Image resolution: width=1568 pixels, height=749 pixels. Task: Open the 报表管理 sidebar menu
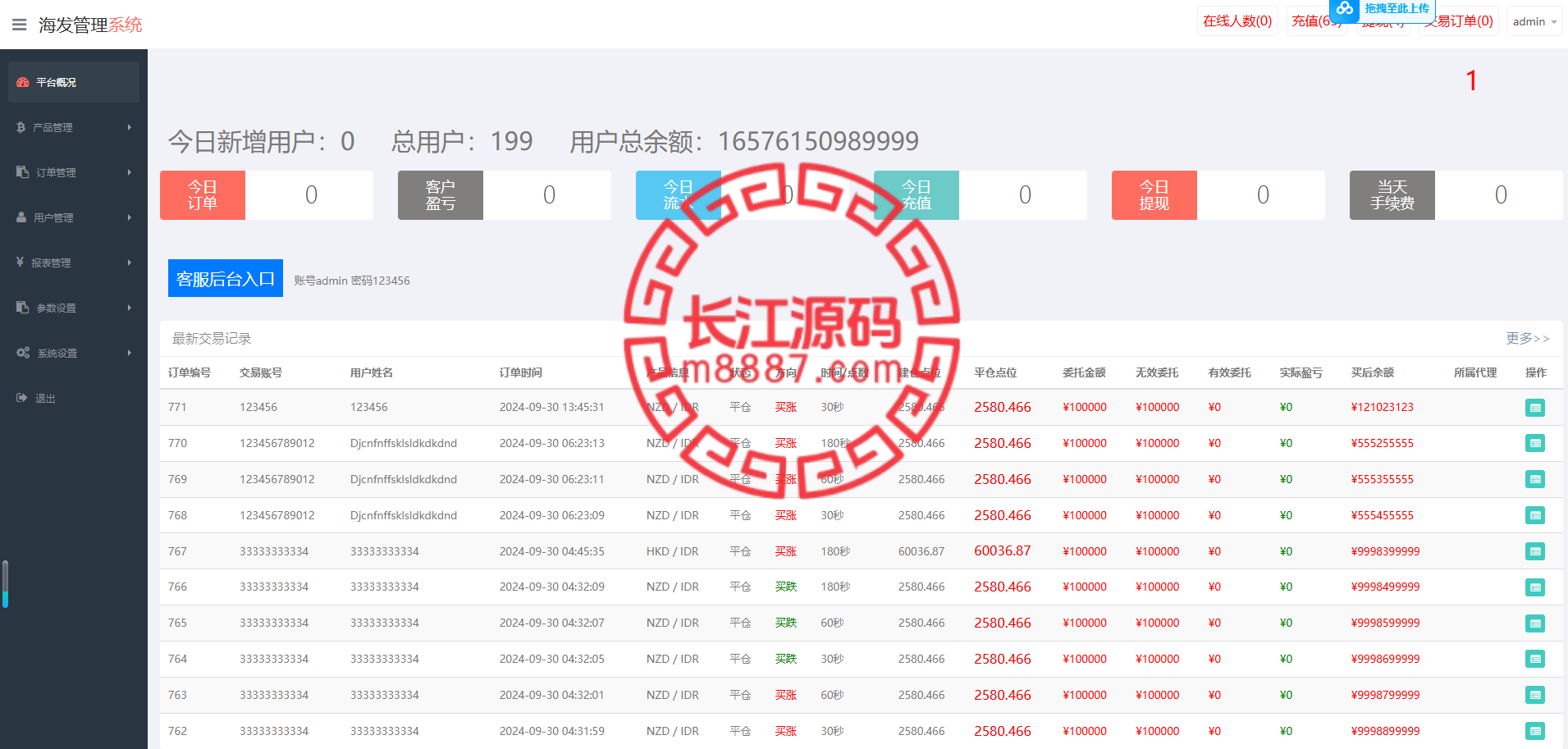[x=74, y=263]
